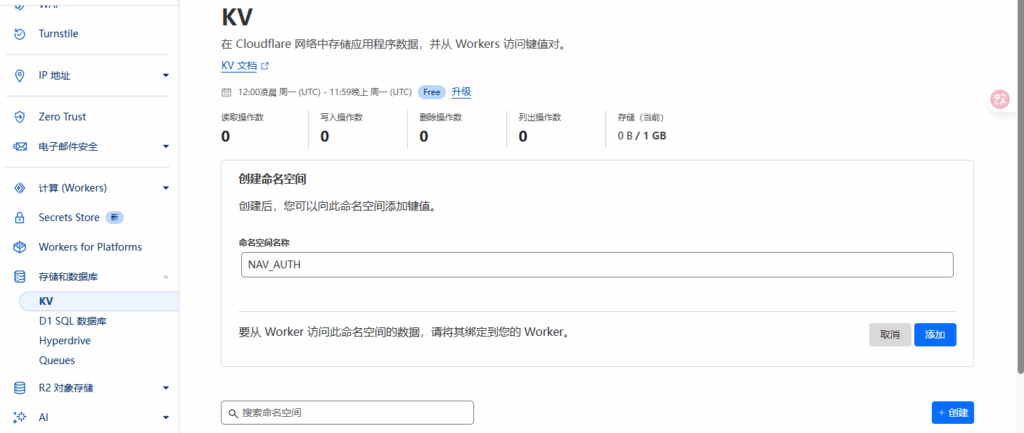Click the 搜索命名空间 search field
1024x433 pixels.
click(347, 412)
